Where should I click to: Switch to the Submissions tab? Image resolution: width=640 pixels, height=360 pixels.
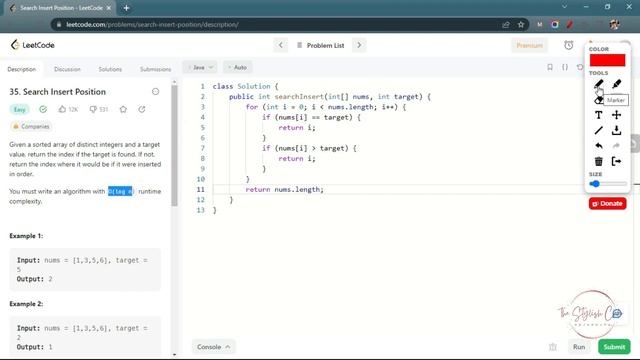coord(156,69)
